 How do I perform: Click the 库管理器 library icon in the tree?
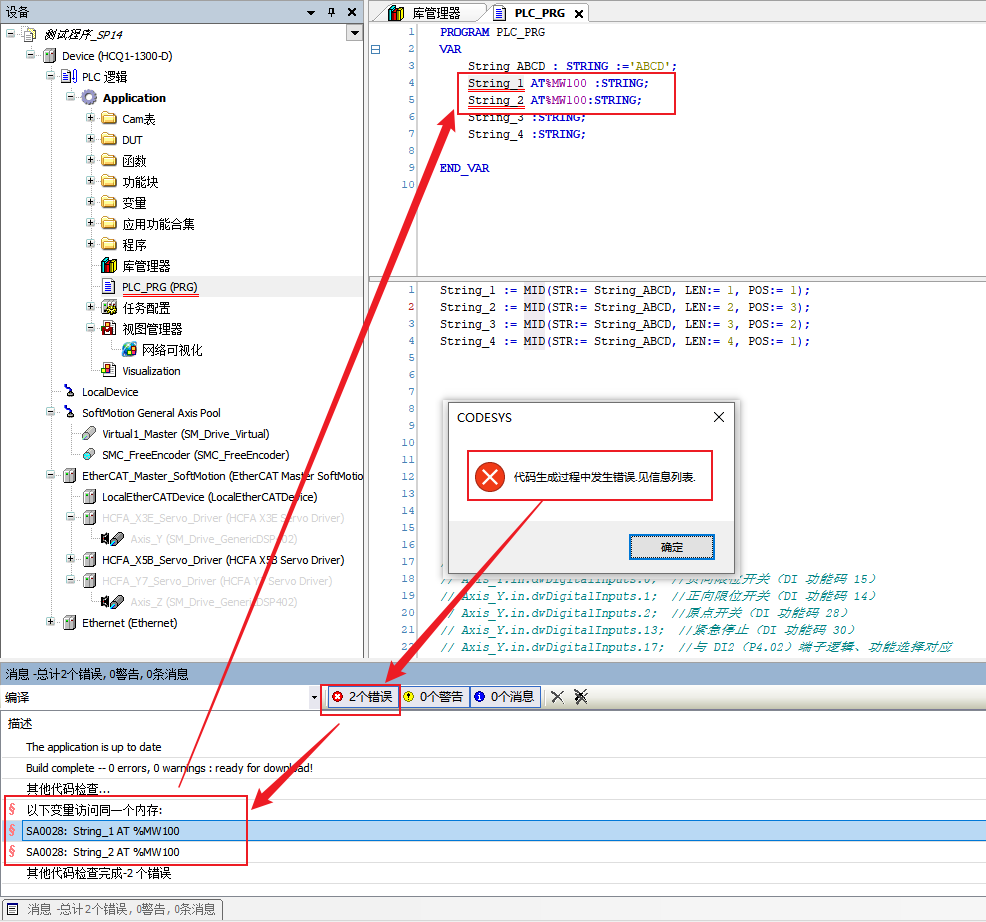109,266
